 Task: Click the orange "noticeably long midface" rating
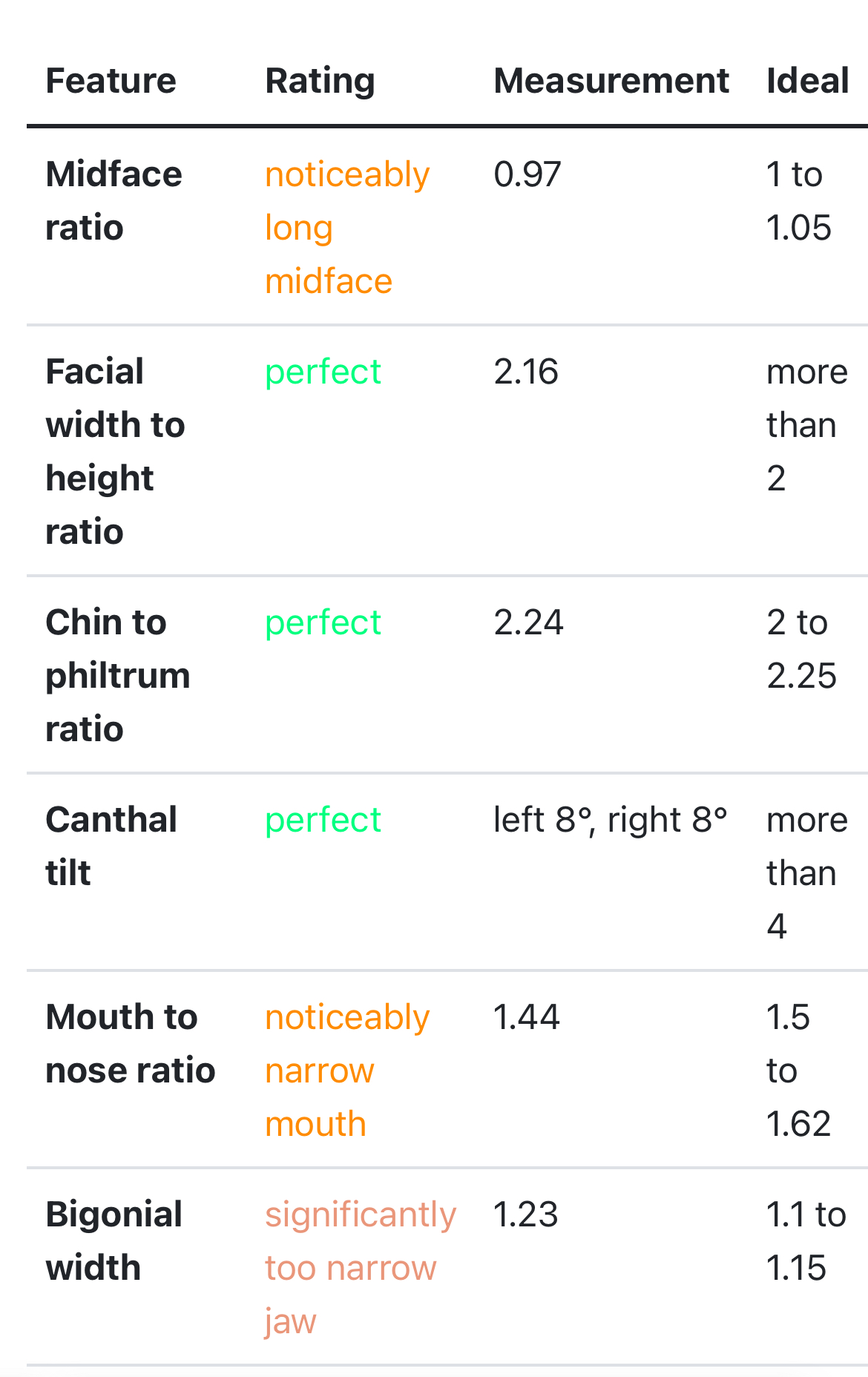click(x=346, y=228)
